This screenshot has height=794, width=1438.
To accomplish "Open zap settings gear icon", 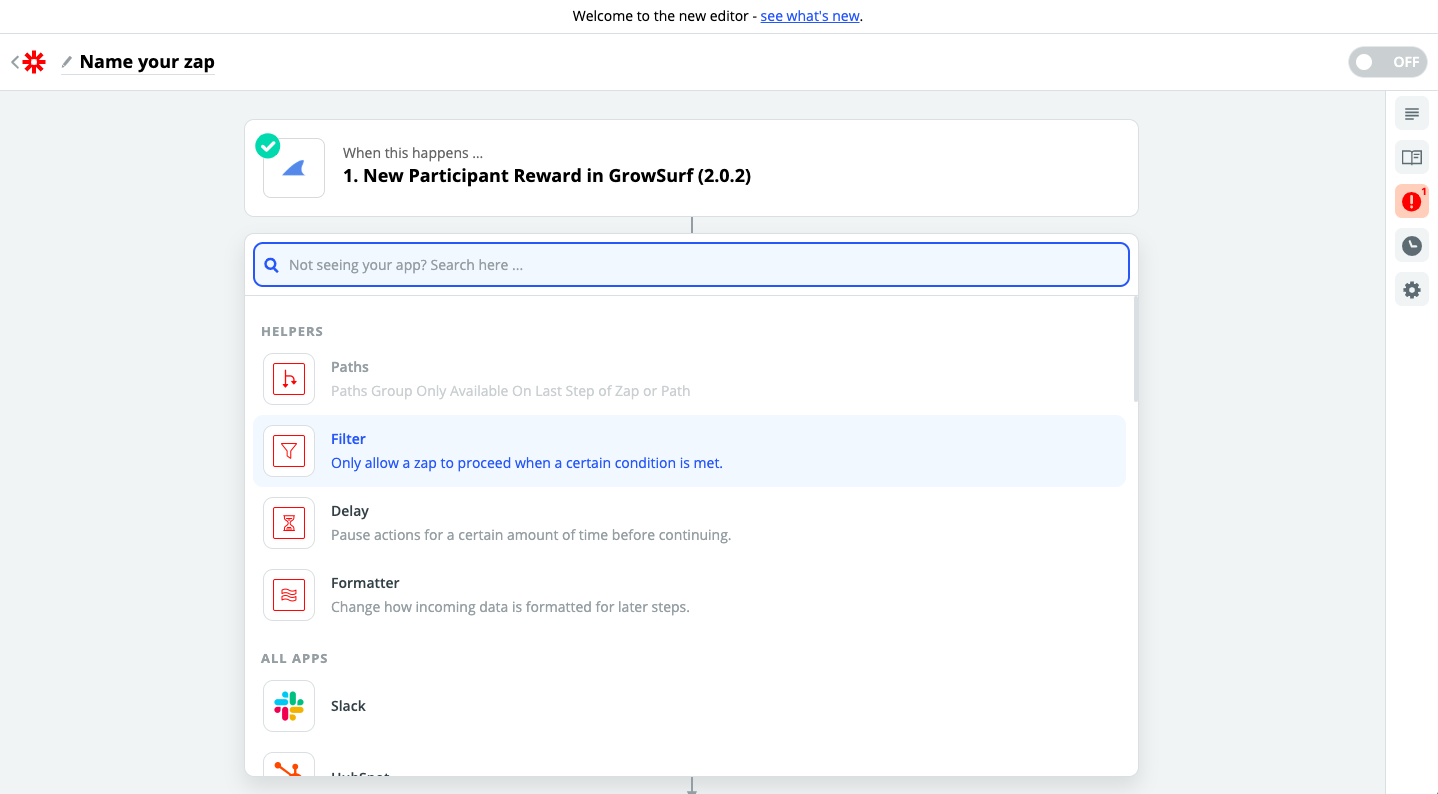I will coord(1412,290).
